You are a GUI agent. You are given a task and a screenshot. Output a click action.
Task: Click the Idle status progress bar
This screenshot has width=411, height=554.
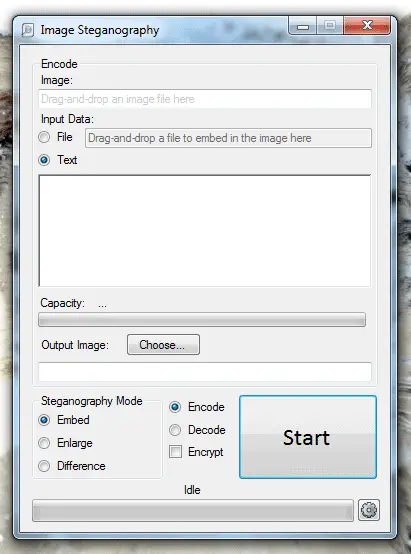coord(193,510)
